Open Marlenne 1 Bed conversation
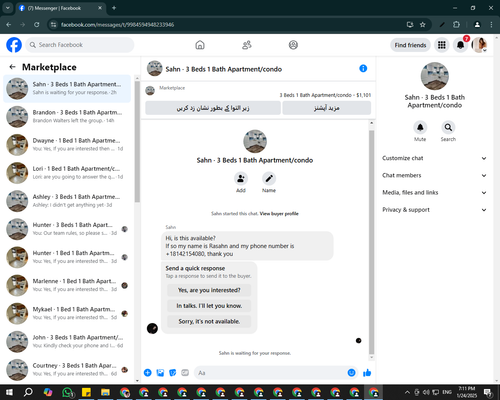Image resolution: width=500 pixels, height=400 pixels. [x=67, y=285]
